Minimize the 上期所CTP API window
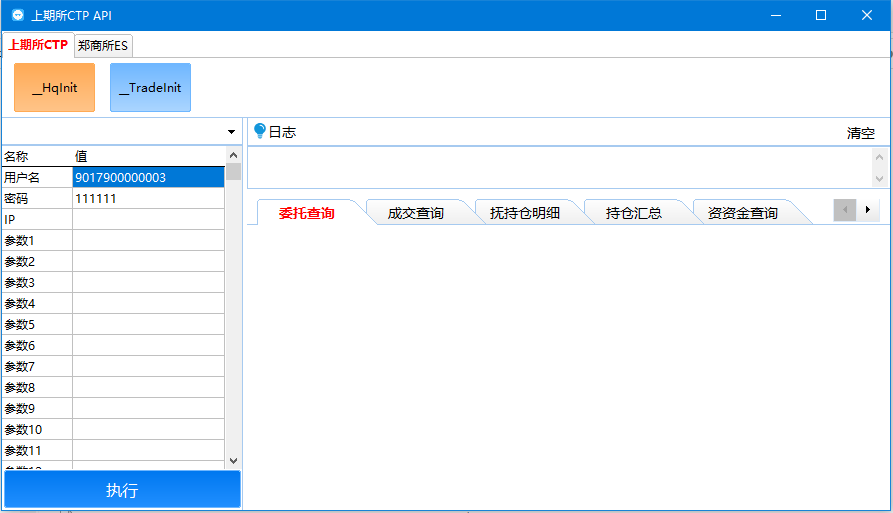This screenshot has height=513, width=893. click(x=776, y=15)
